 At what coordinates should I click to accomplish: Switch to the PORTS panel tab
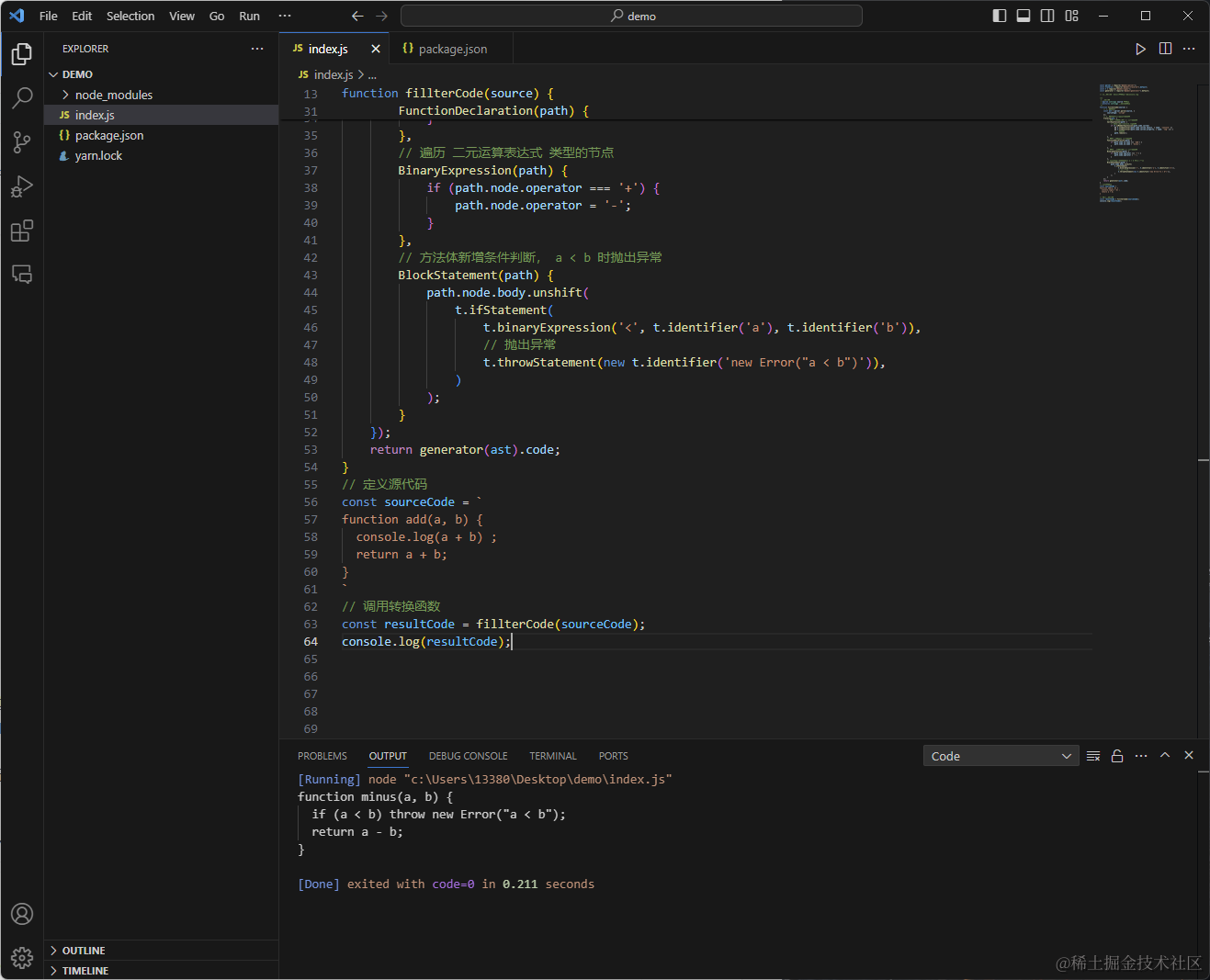pyautogui.click(x=613, y=756)
